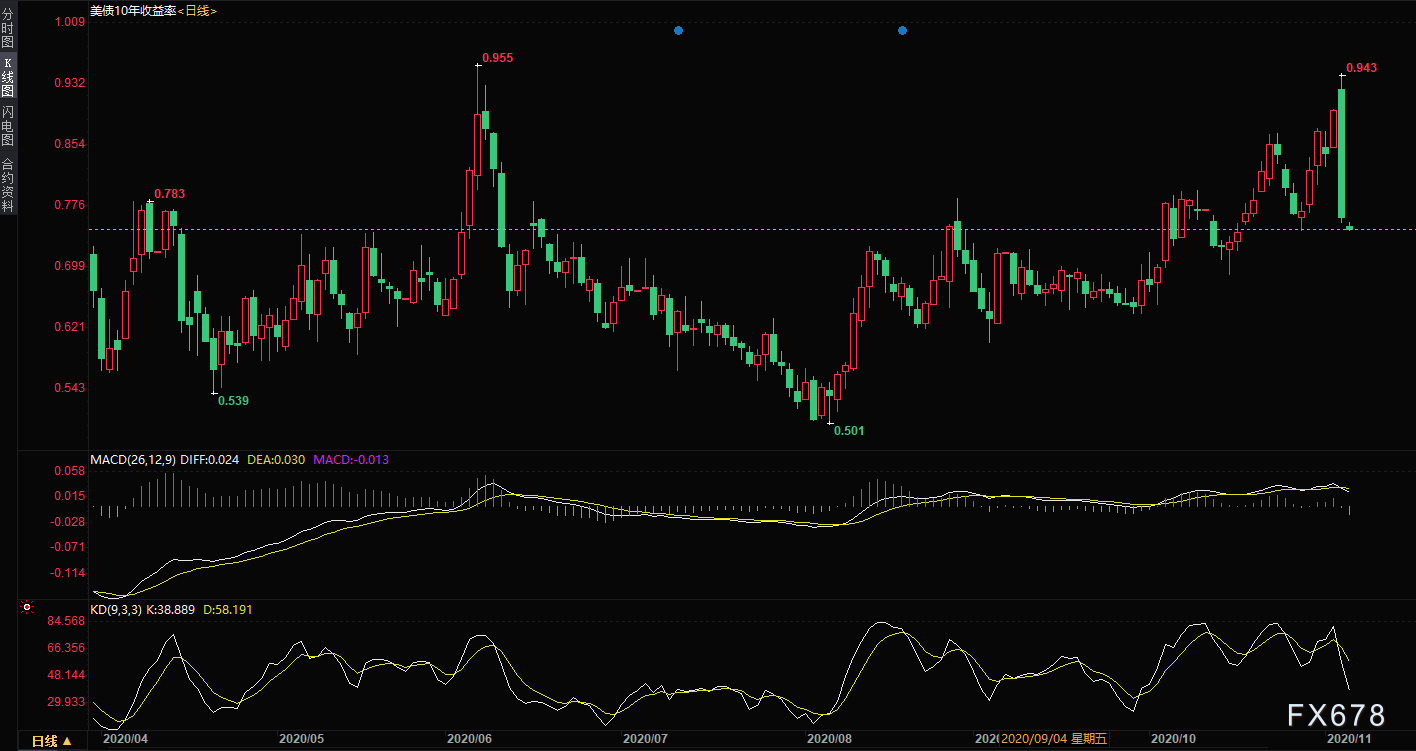Click the 2020/05 date on the time axis
This screenshot has height=751, width=1416.
[302, 739]
